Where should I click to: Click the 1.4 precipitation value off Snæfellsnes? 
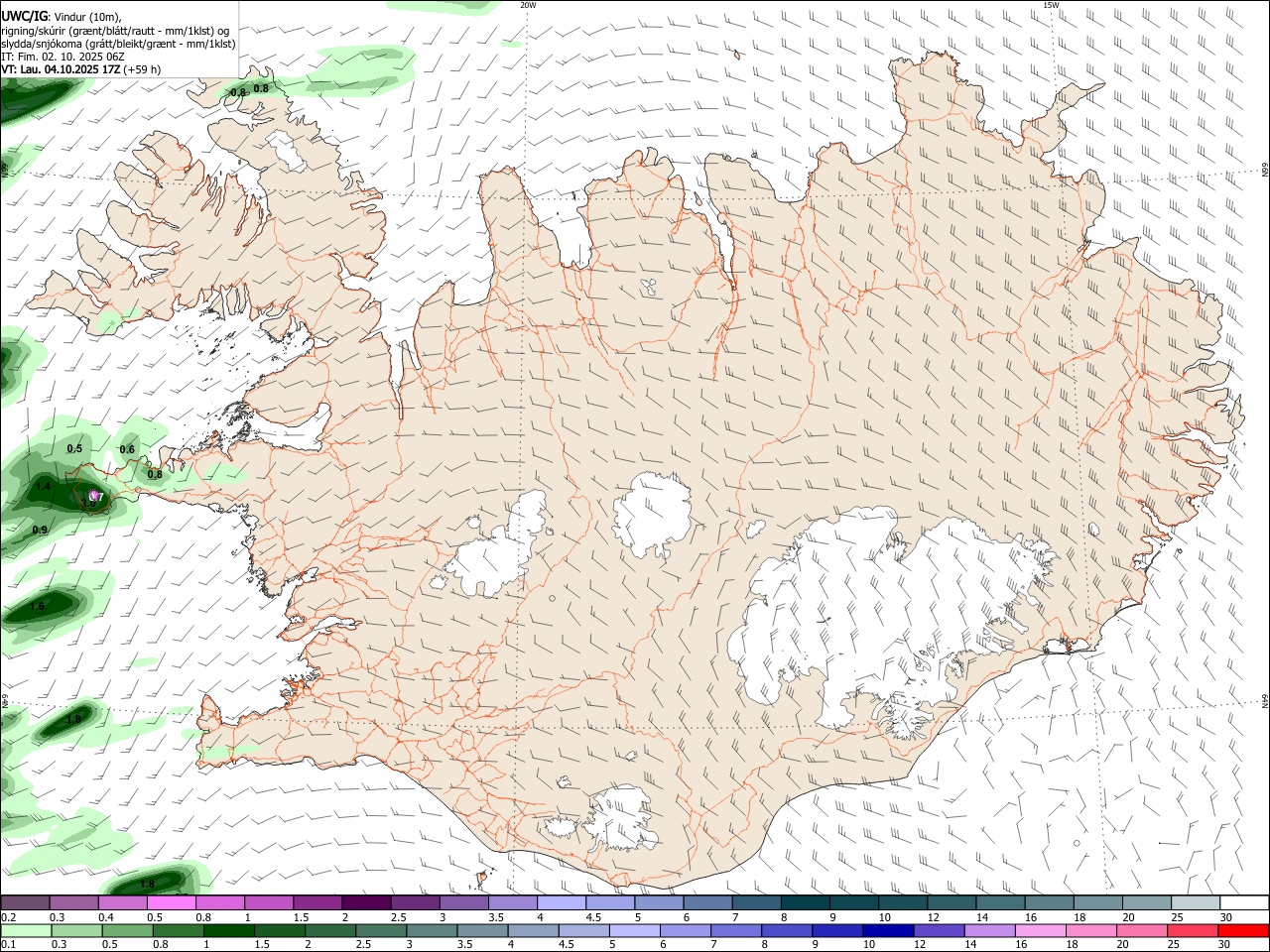(43, 487)
